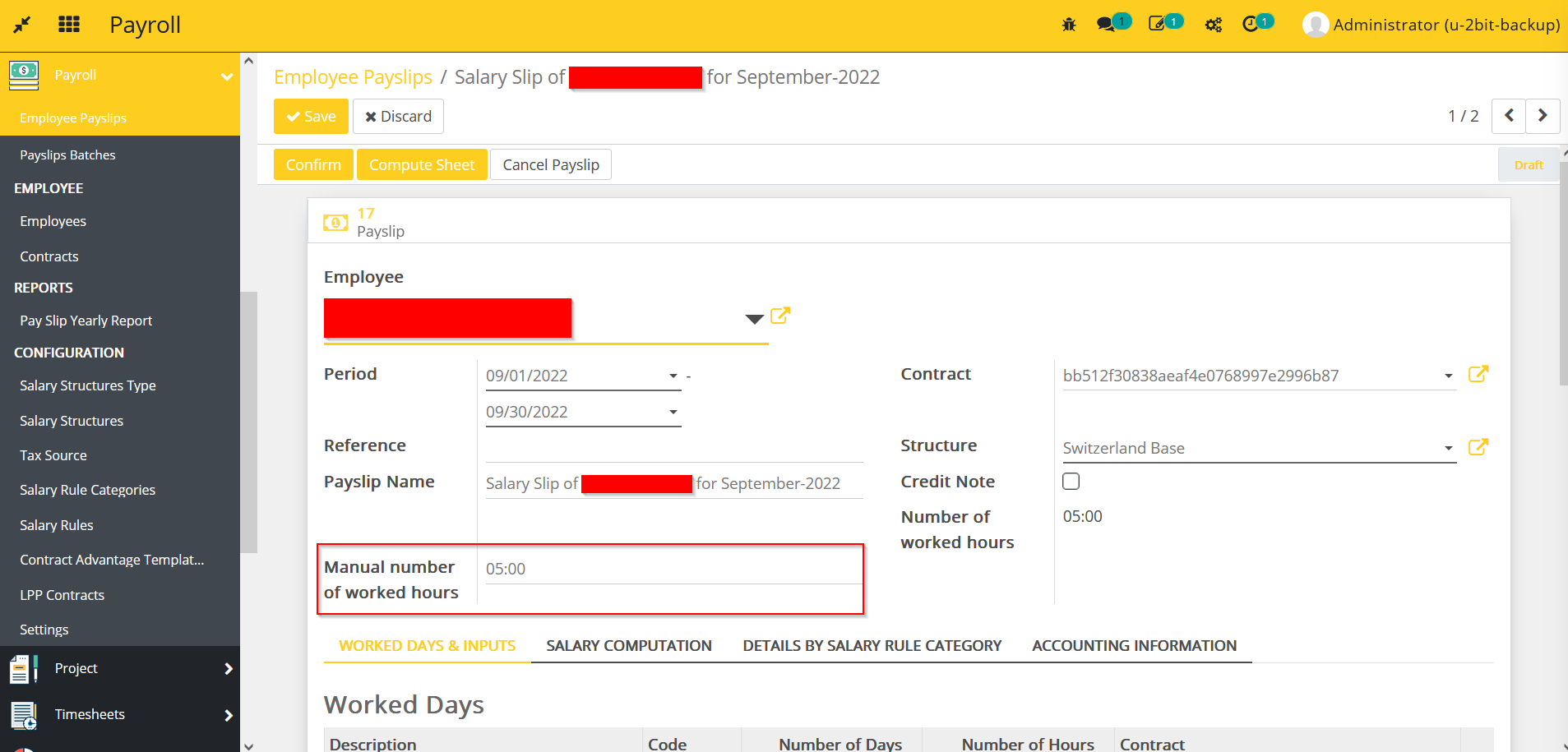Go to previous payslip record arrow
This screenshot has height=752, width=1568.
point(1509,116)
